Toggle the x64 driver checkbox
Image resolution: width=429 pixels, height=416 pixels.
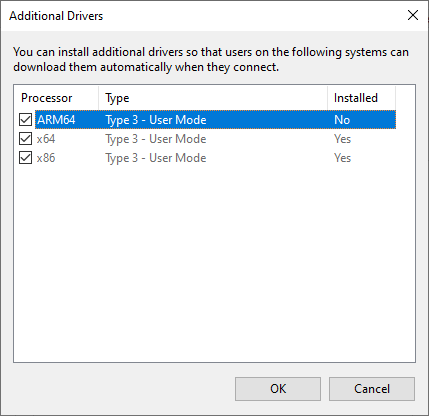[25, 139]
